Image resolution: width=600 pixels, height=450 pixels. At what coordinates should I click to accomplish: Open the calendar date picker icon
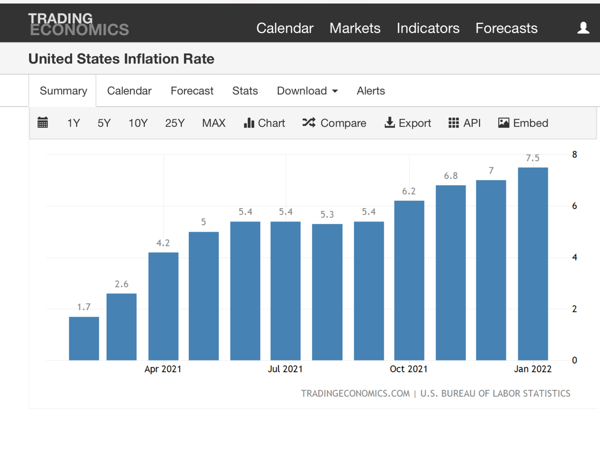click(x=43, y=123)
